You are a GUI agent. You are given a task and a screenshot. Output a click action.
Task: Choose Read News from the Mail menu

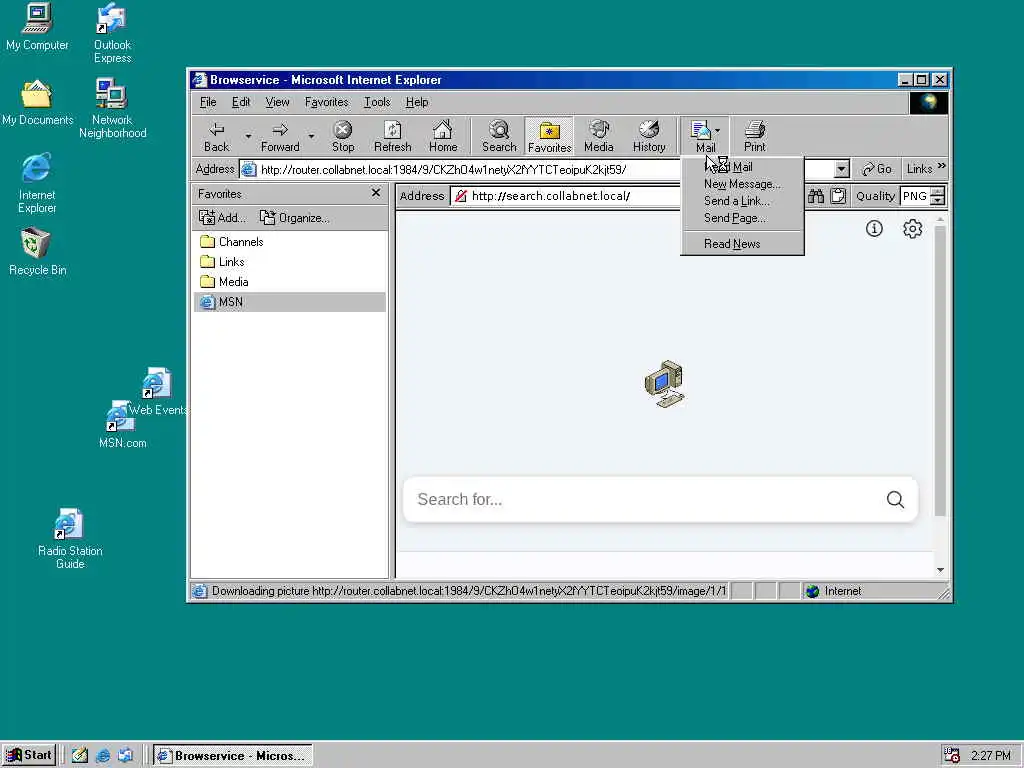pyautogui.click(x=742, y=244)
